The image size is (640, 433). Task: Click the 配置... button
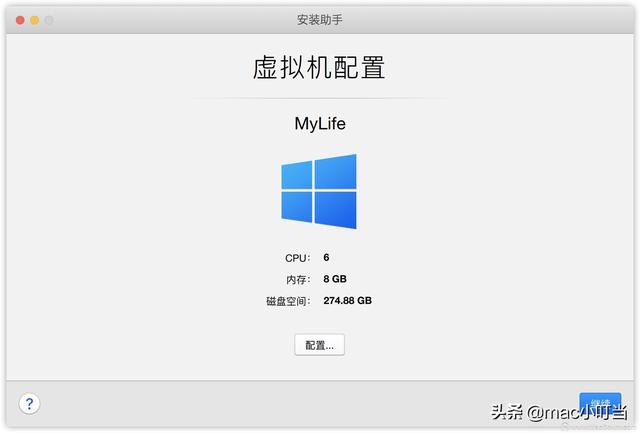pyautogui.click(x=320, y=345)
